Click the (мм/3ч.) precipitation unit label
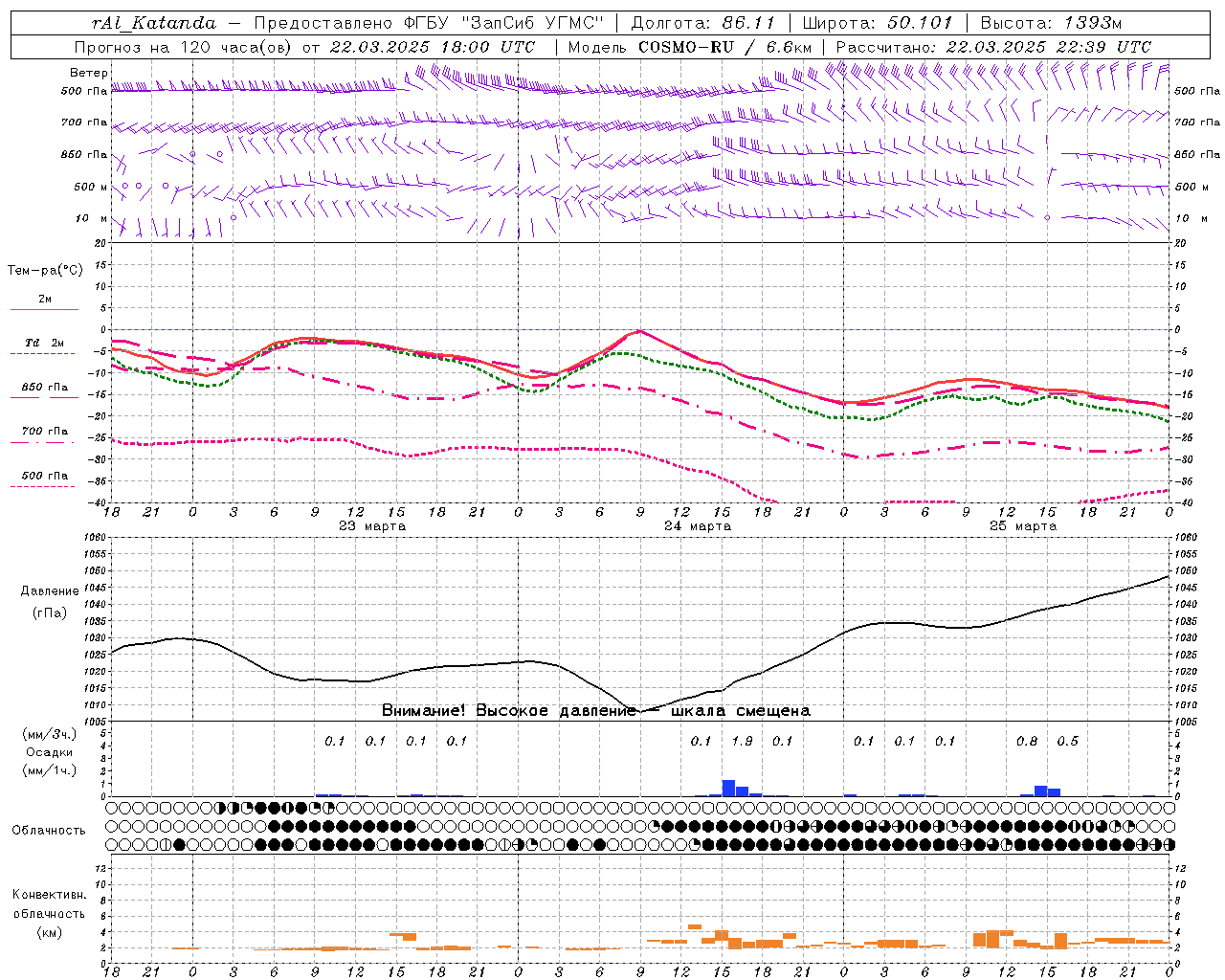The height and width of the screenshot is (980, 1225). (x=50, y=735)
